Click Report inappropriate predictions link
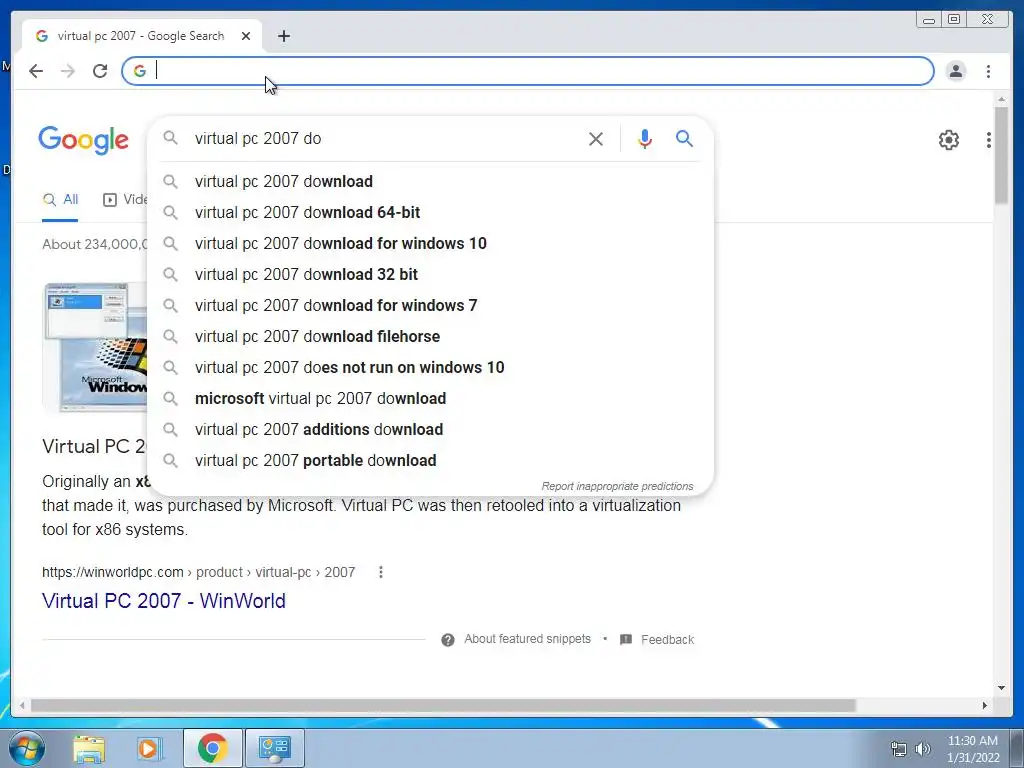 pos(617,487)
